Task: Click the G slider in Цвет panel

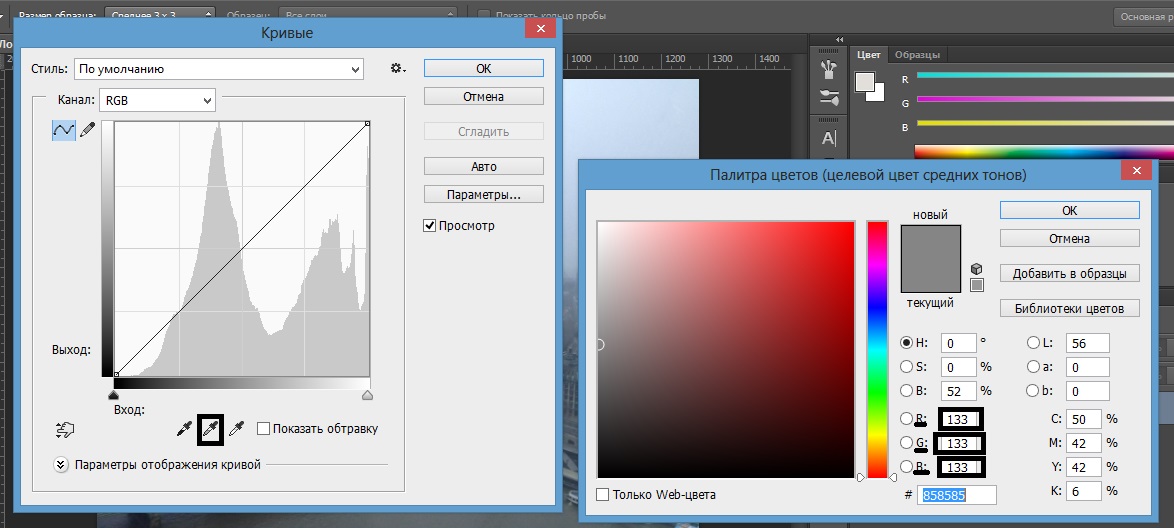Action: pos(1045,99)
